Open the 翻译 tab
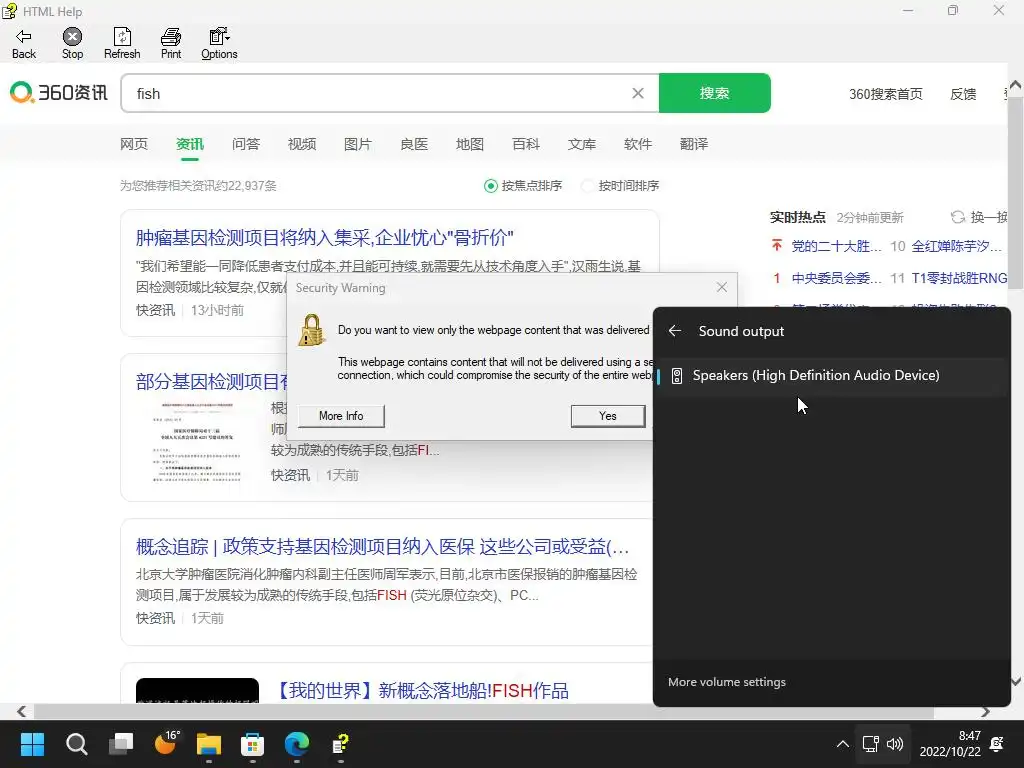1024x768 pixels. click(x=694, y=144)
